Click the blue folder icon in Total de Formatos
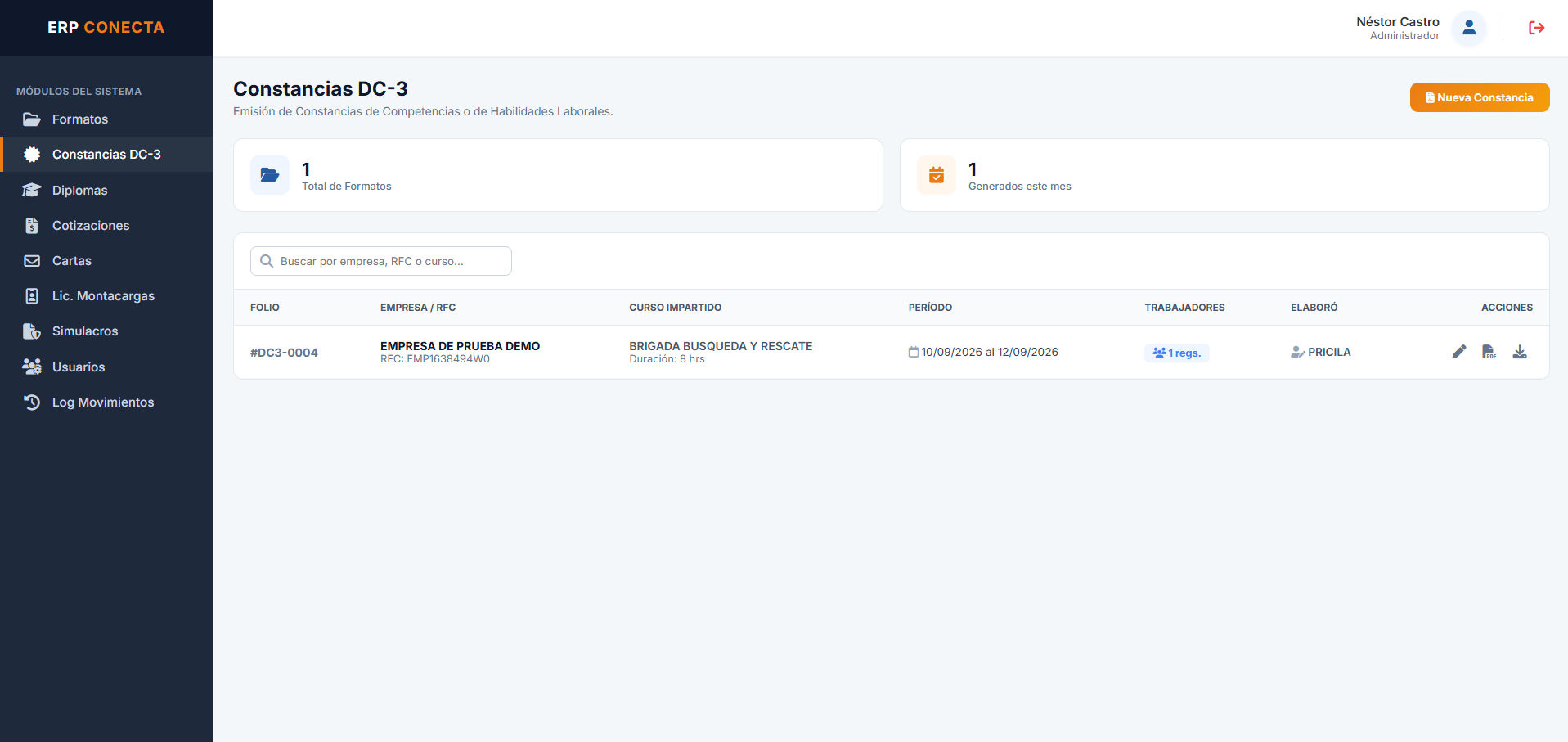 [x=270, y=175]
